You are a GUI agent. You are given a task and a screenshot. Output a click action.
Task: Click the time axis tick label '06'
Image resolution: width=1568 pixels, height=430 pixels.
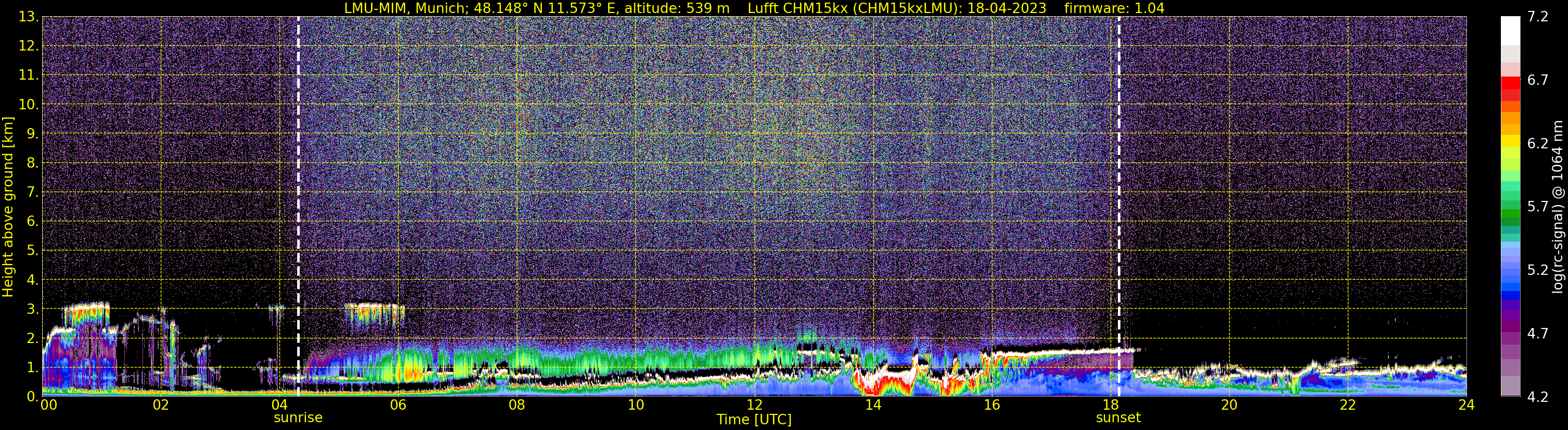(398, 405)
